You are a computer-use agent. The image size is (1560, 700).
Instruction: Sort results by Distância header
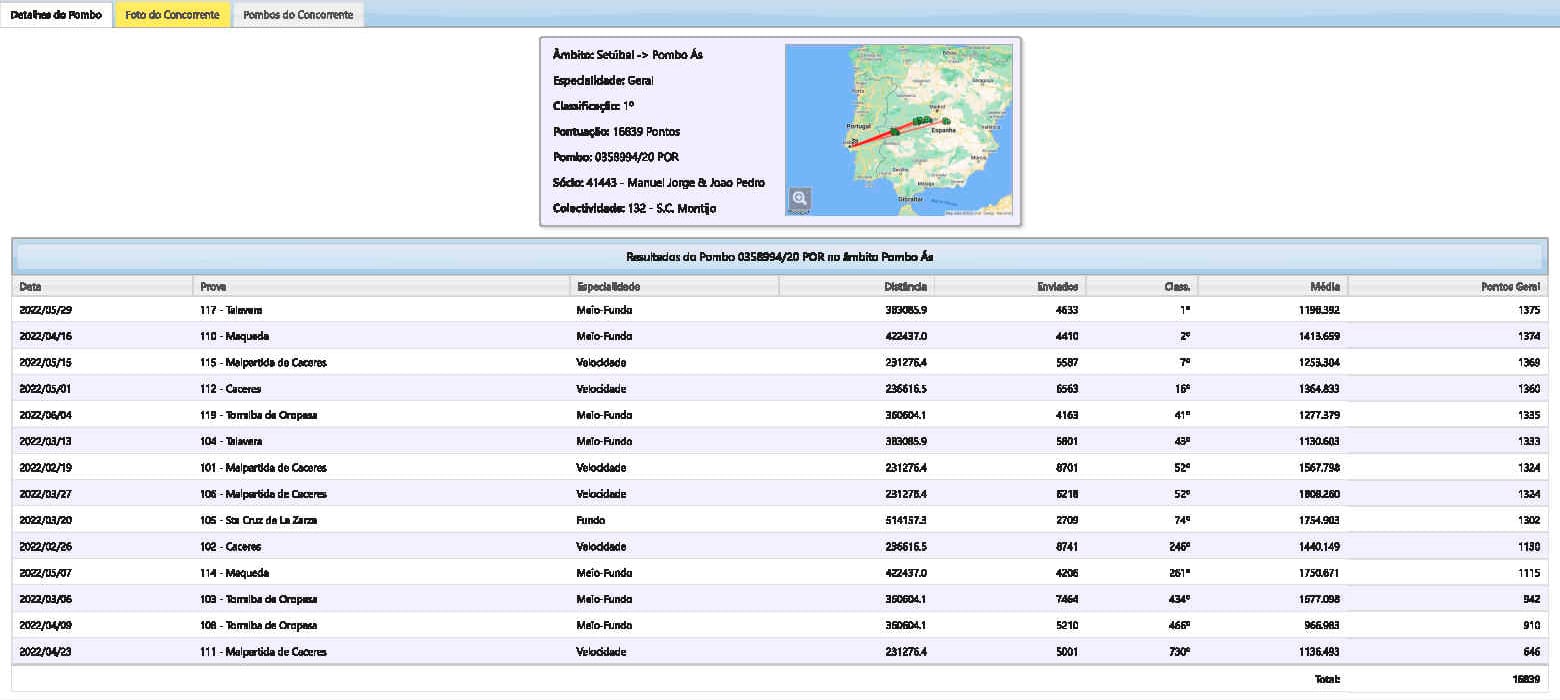coord(856,287)
